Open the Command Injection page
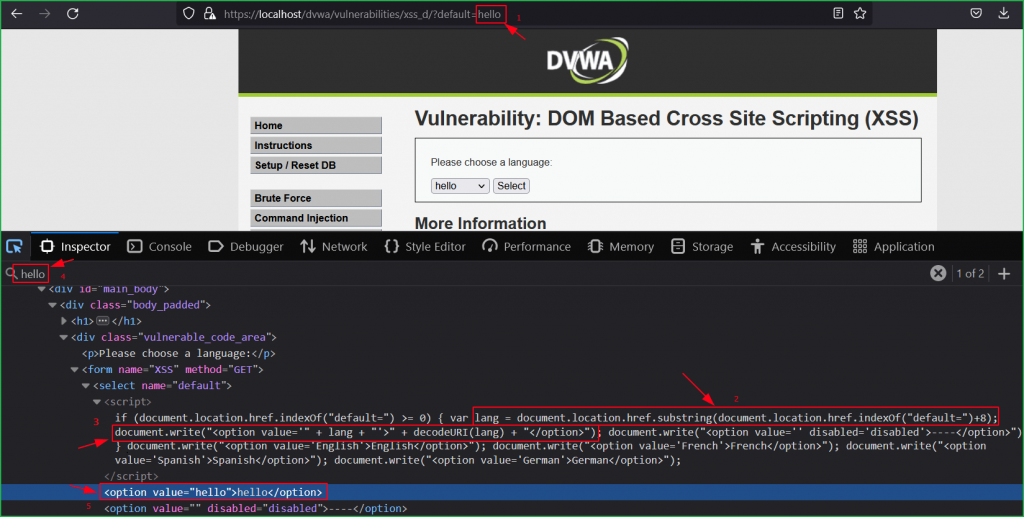Viewport: 1024px width, 517px height. 316,218
